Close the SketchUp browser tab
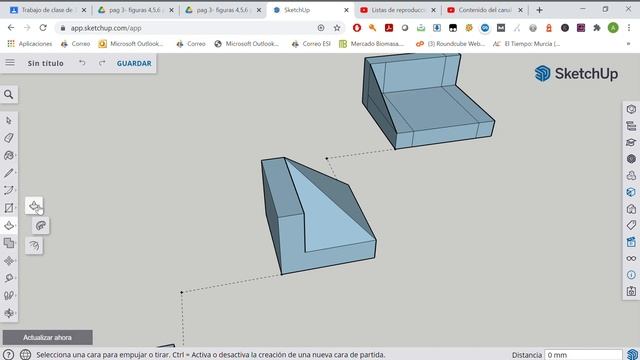This screenshot has width=640, height=360. point(347,10)
